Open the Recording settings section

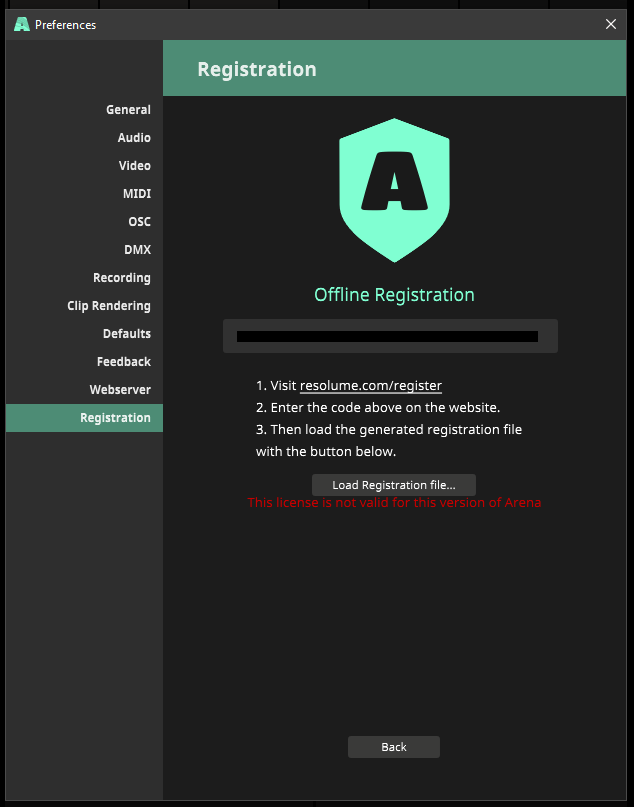(x=122, y=278)
